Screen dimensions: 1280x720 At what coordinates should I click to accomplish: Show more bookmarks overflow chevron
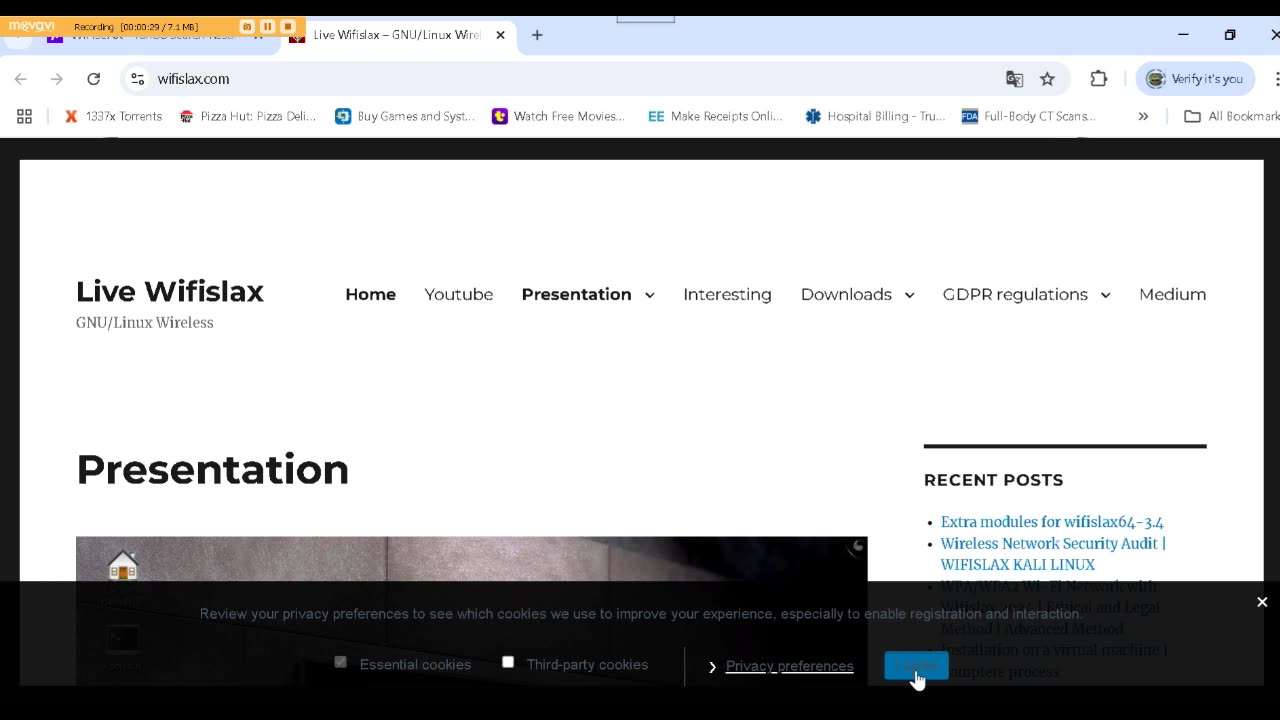click(1143, 116)
